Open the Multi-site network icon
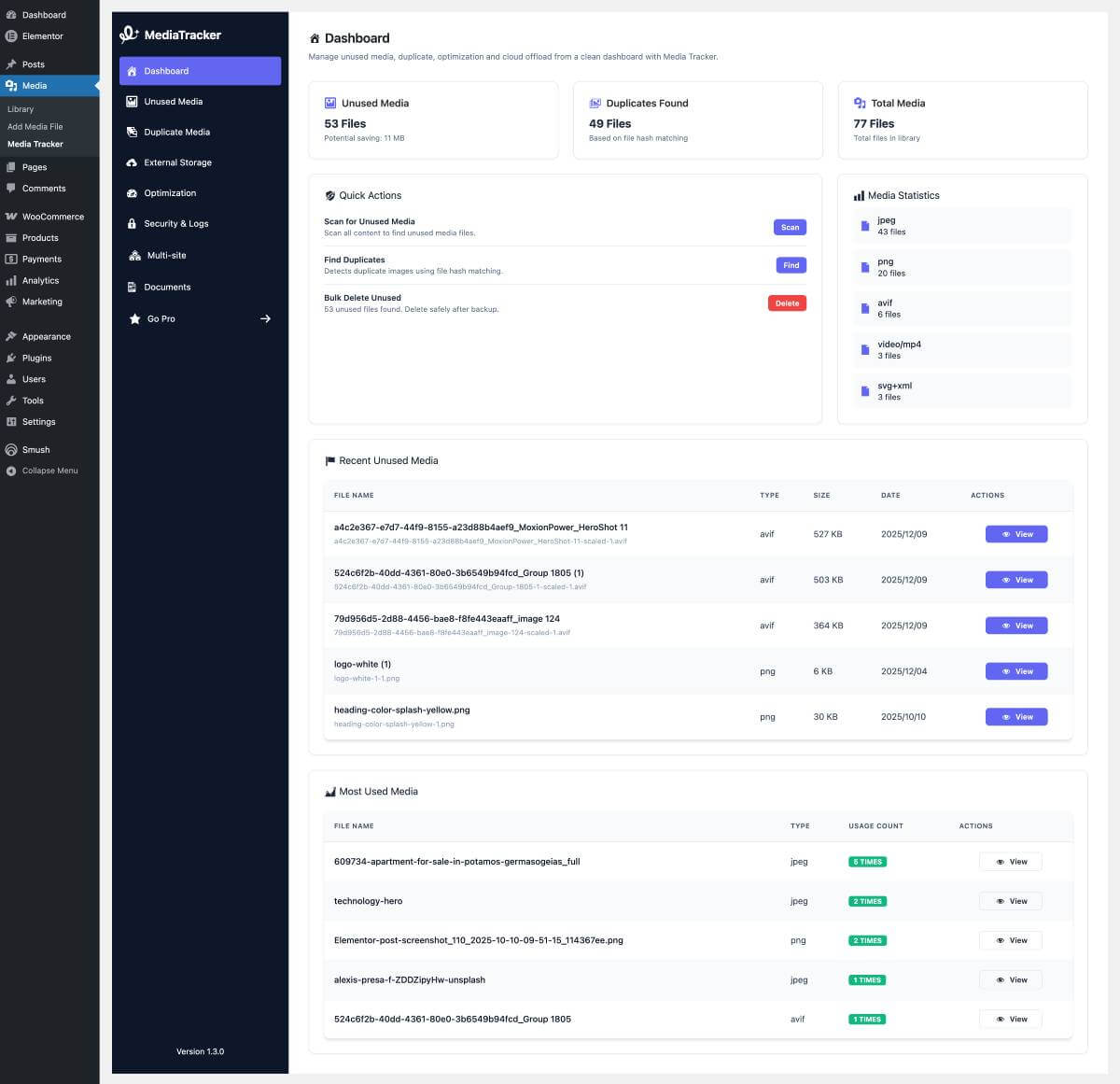 tap(134, 256)
